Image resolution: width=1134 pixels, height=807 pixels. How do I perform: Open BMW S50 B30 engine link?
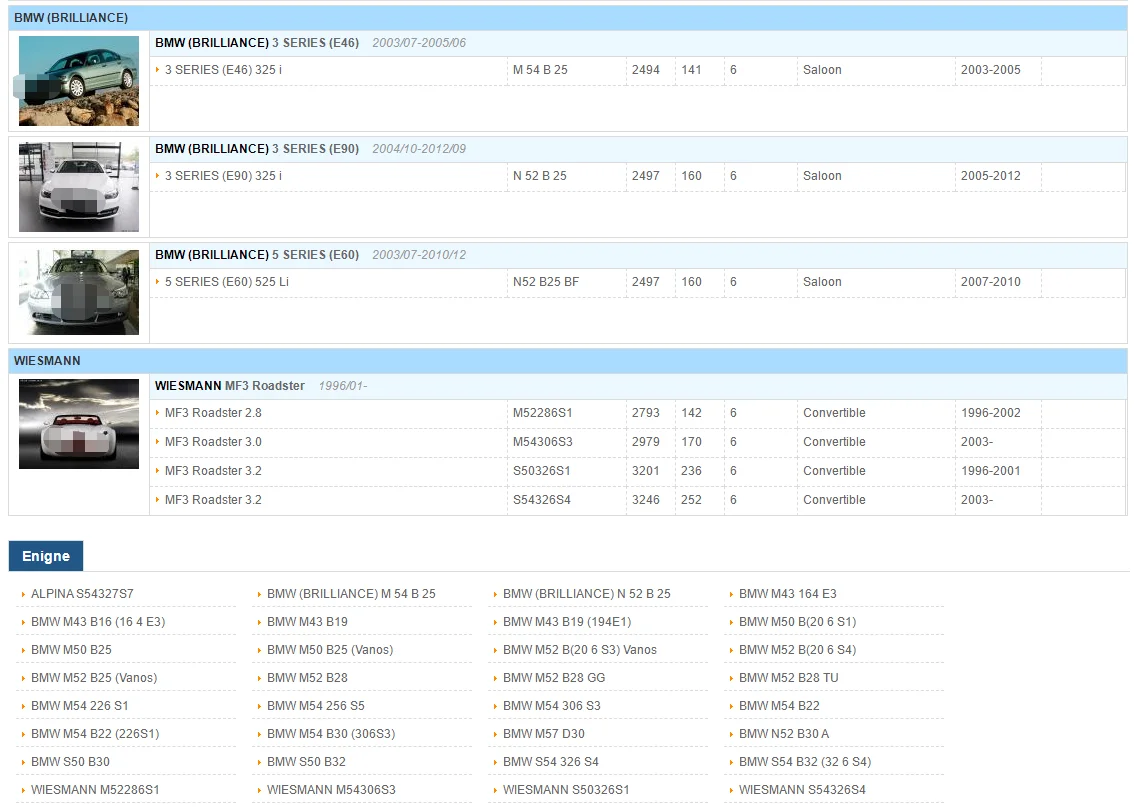[70, 762]
